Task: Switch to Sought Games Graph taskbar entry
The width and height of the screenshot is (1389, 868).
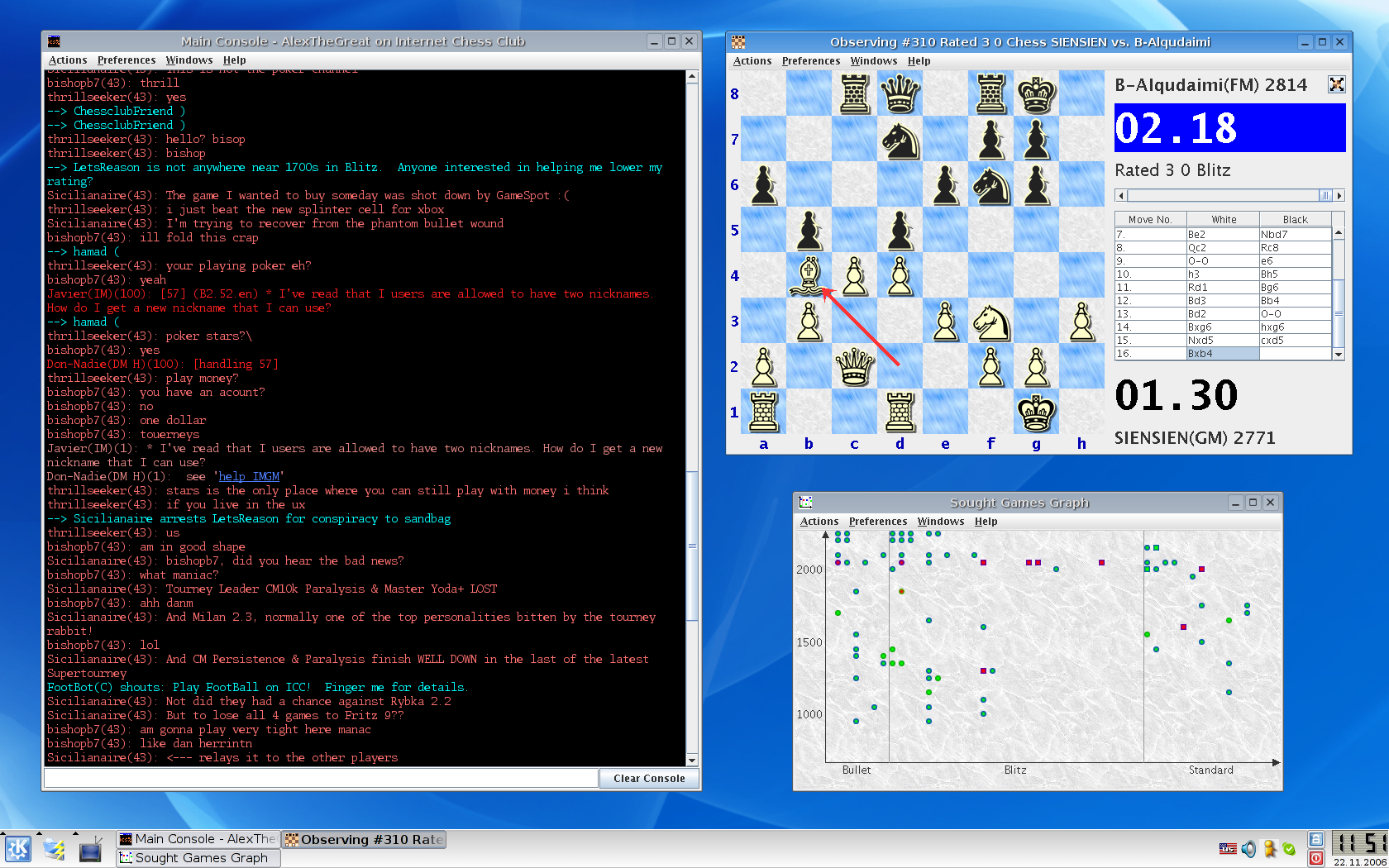Action: click(198, 858)
